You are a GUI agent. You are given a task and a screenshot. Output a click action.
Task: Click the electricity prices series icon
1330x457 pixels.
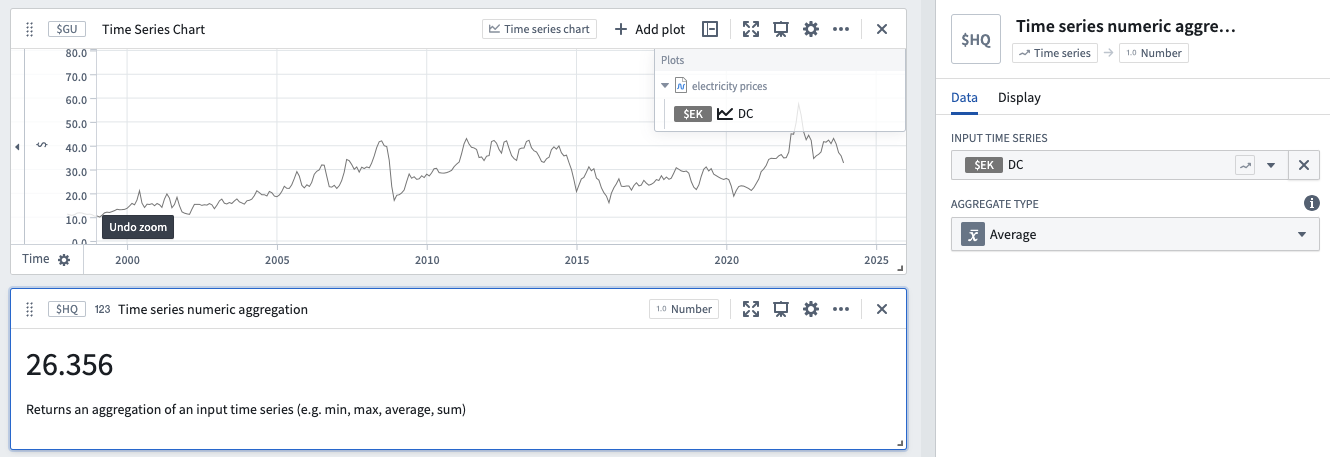681,86
